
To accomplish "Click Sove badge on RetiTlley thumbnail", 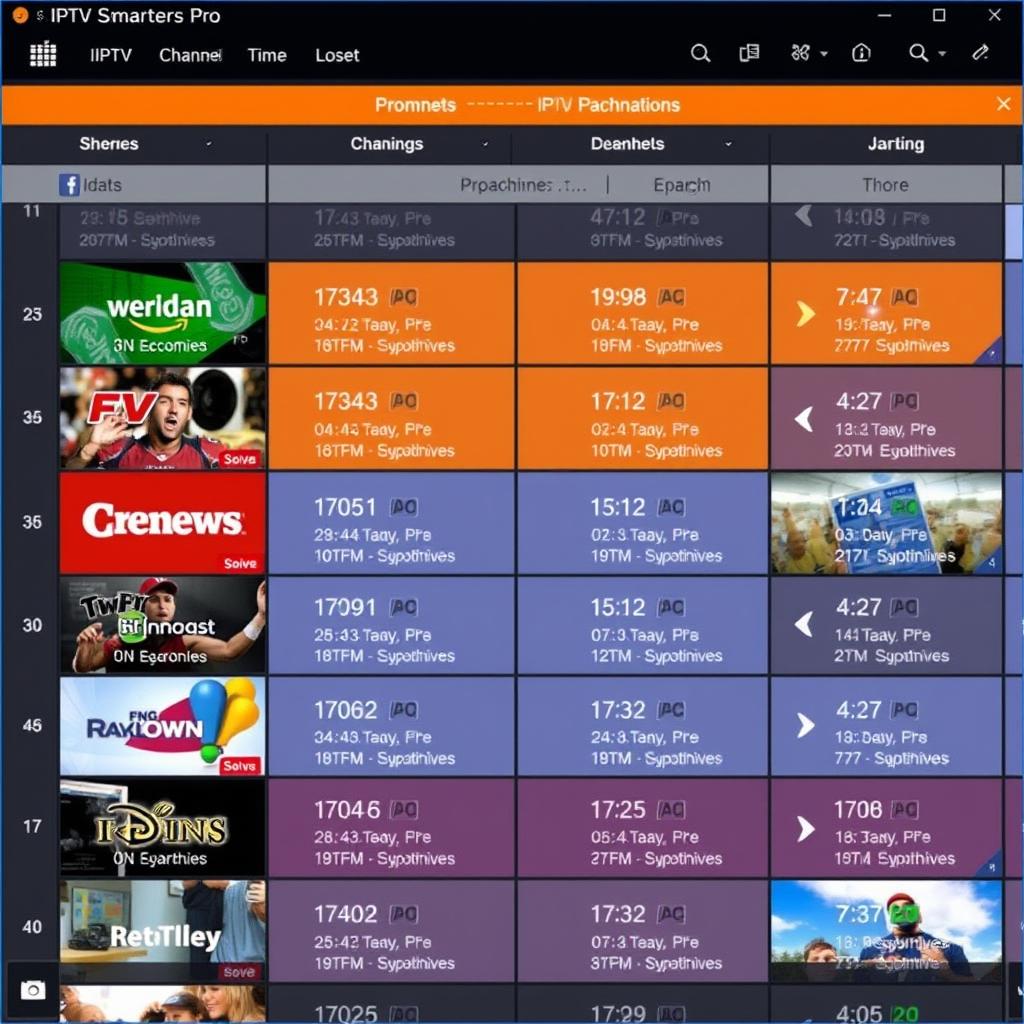I will click(x=239, y=972).
